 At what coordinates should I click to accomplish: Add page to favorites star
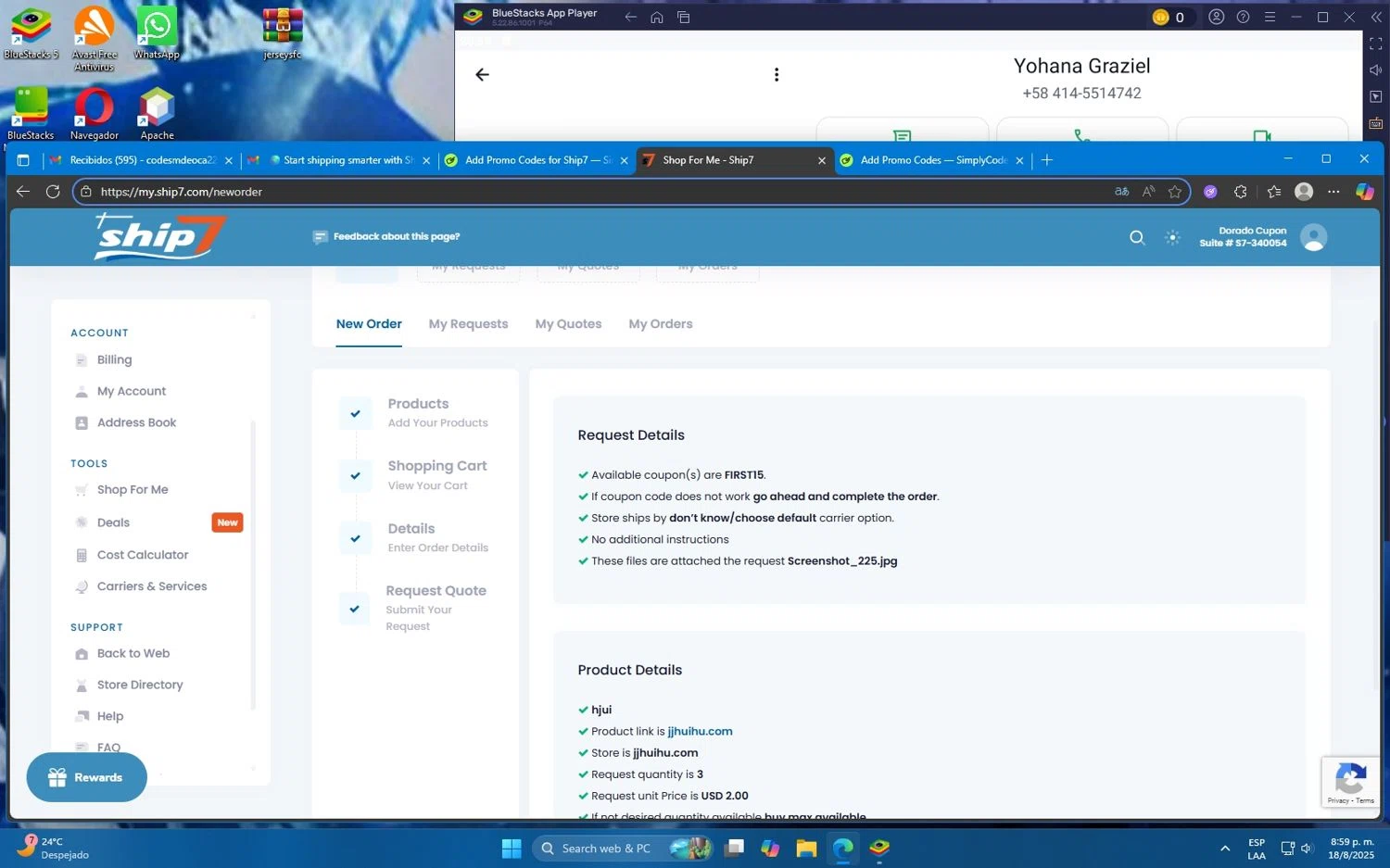pos(1175,192)
